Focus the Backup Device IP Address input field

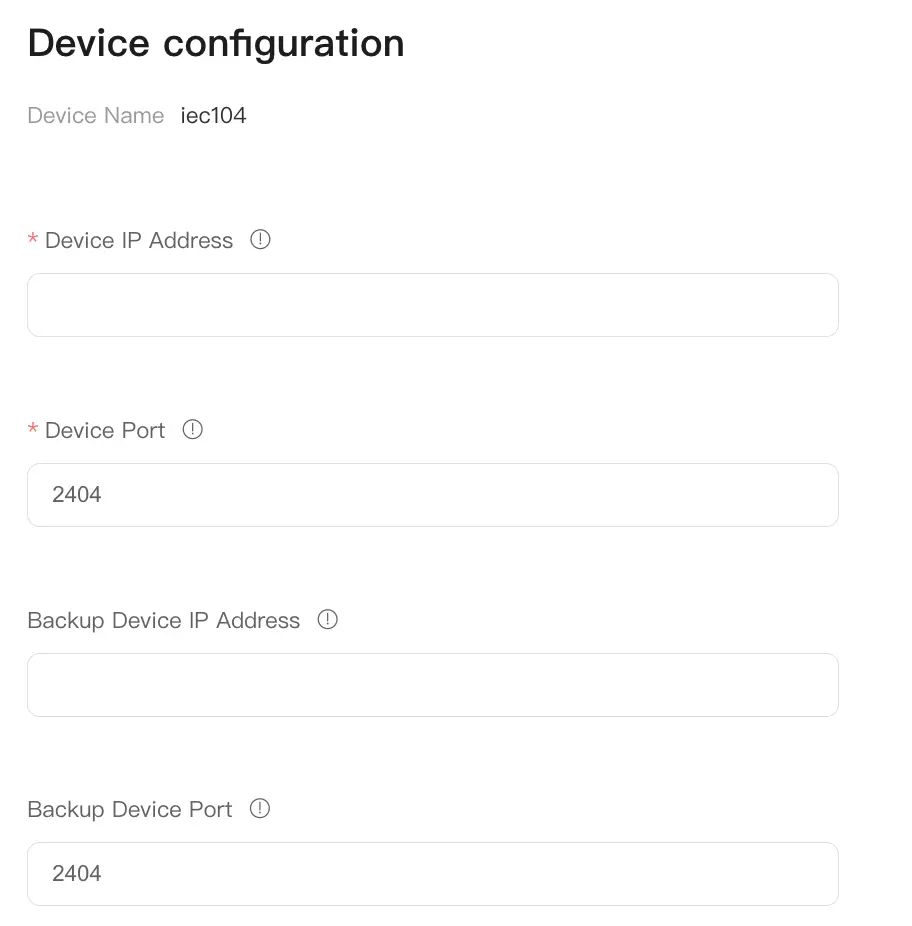tap(432, 684)
